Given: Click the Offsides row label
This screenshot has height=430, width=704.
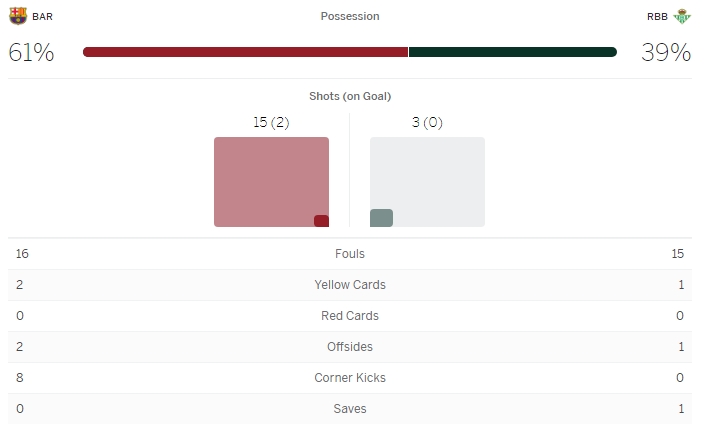Looking at the screenshot, I should [350, 347].
